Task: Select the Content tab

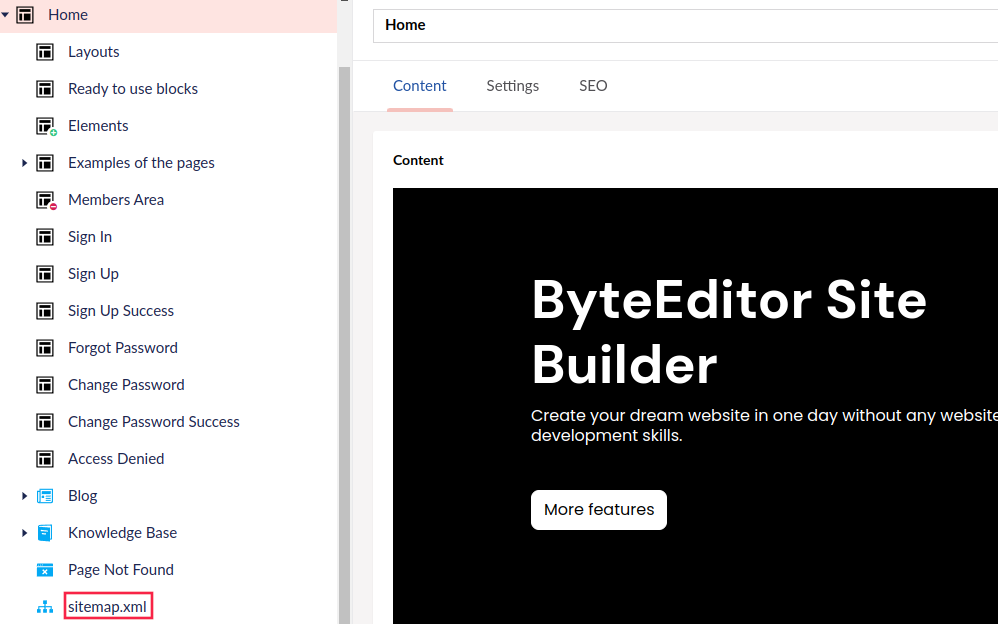Action: (419, 86)
